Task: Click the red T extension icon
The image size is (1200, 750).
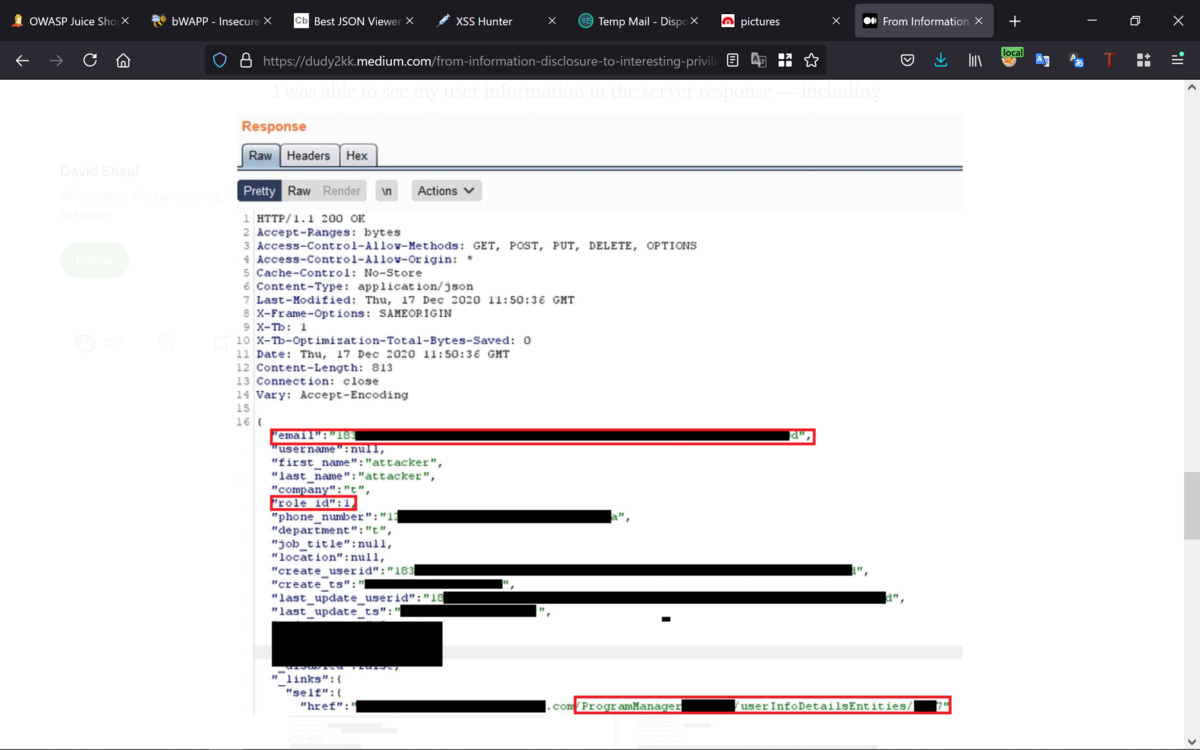Action: (x=1109, y=61)
